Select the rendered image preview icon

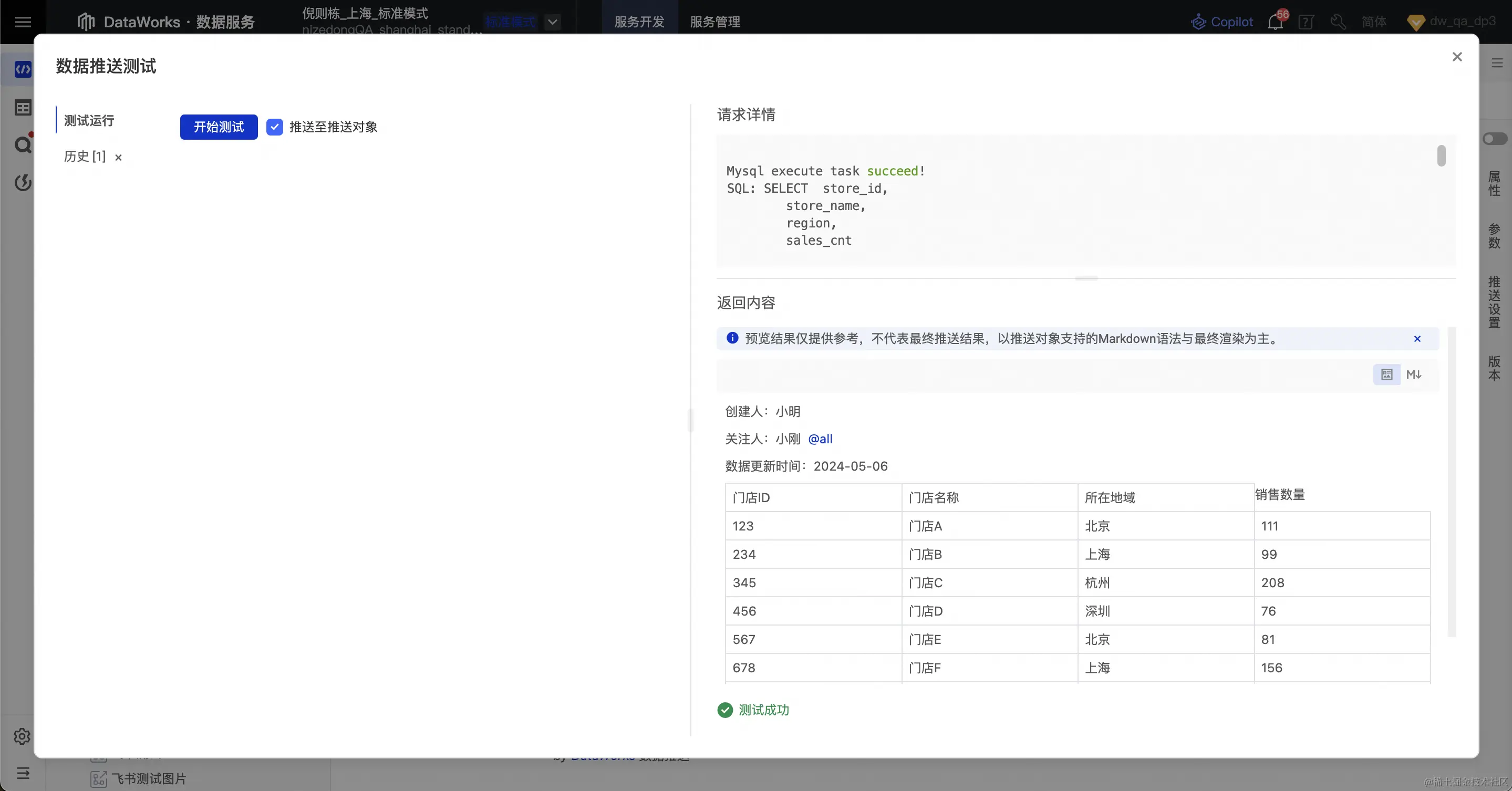click(1386, 374)
